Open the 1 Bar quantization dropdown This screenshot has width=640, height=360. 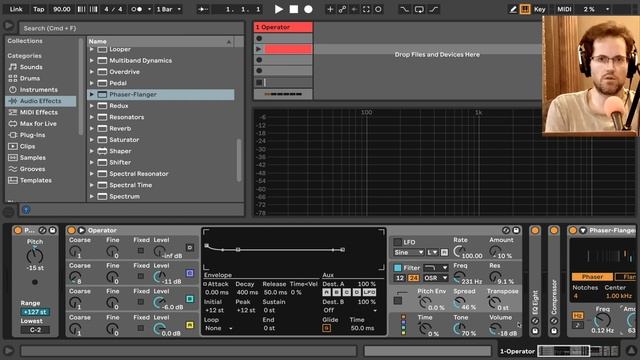point(169,9)
